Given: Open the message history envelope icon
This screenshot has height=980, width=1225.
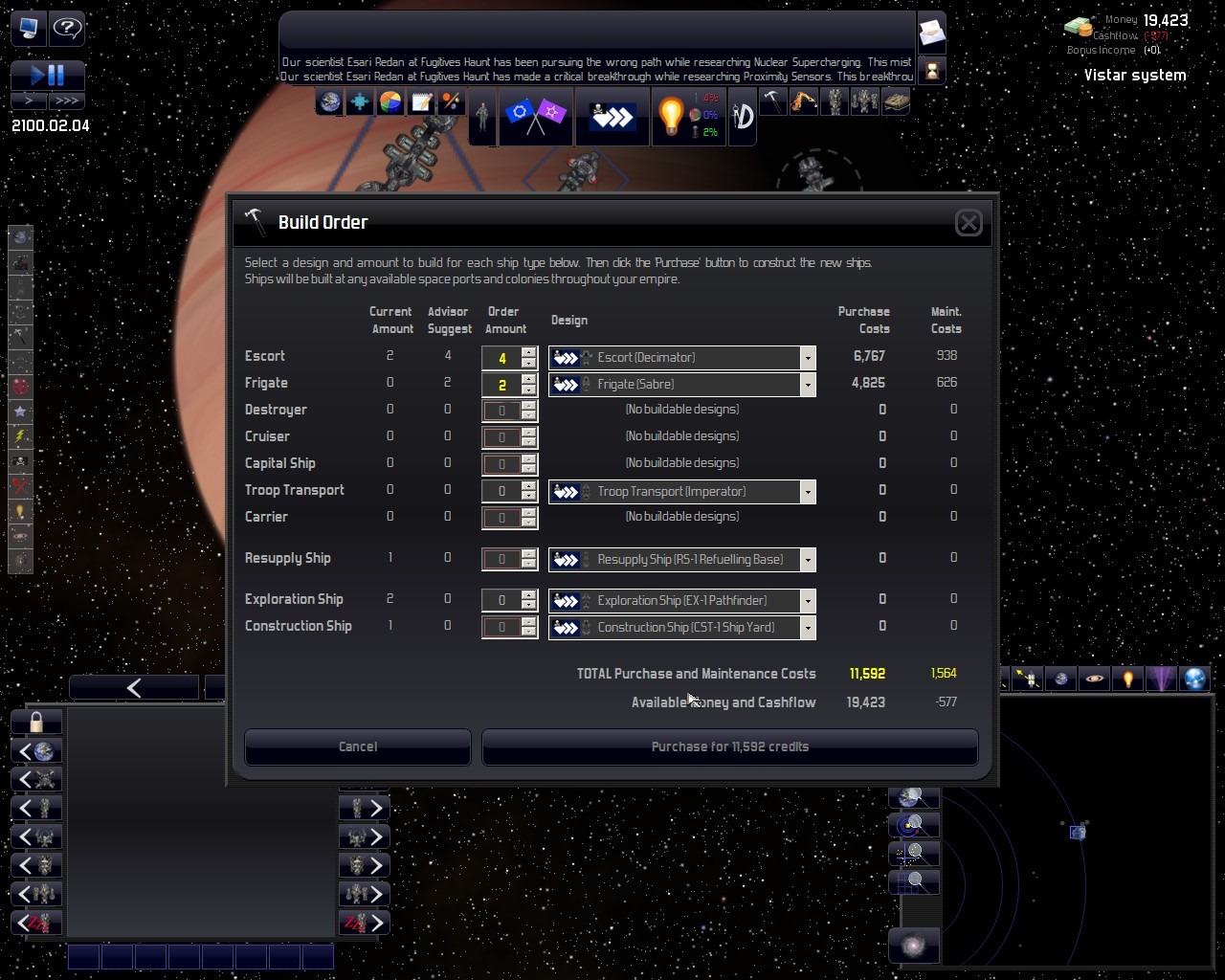Looking at the screenshot, I should [x=931, y=34].
